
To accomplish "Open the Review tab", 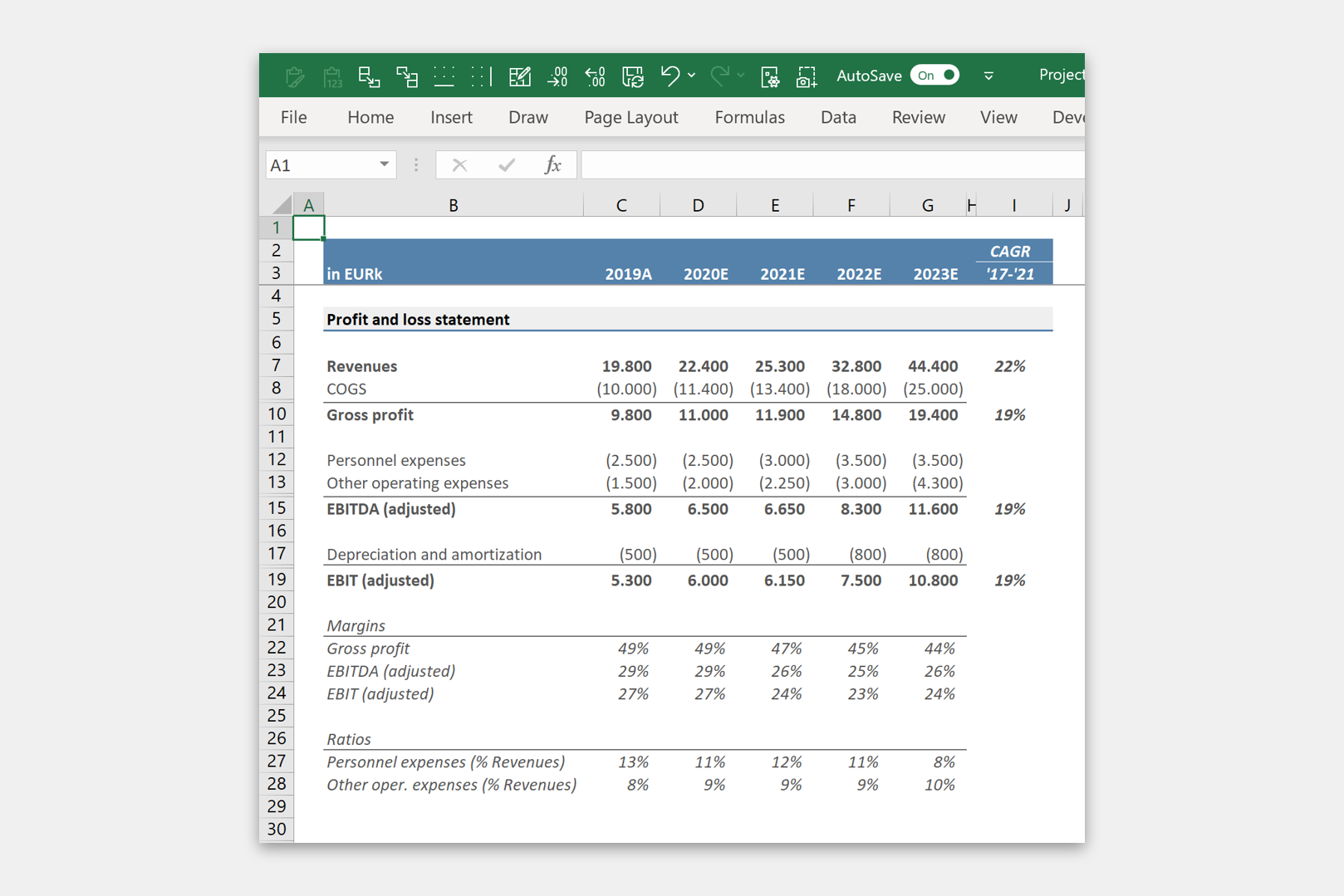I will 918,117.
